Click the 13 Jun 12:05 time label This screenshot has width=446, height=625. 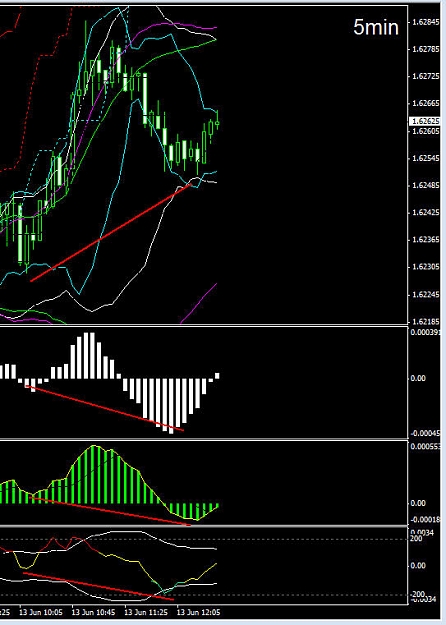[198, 612]
